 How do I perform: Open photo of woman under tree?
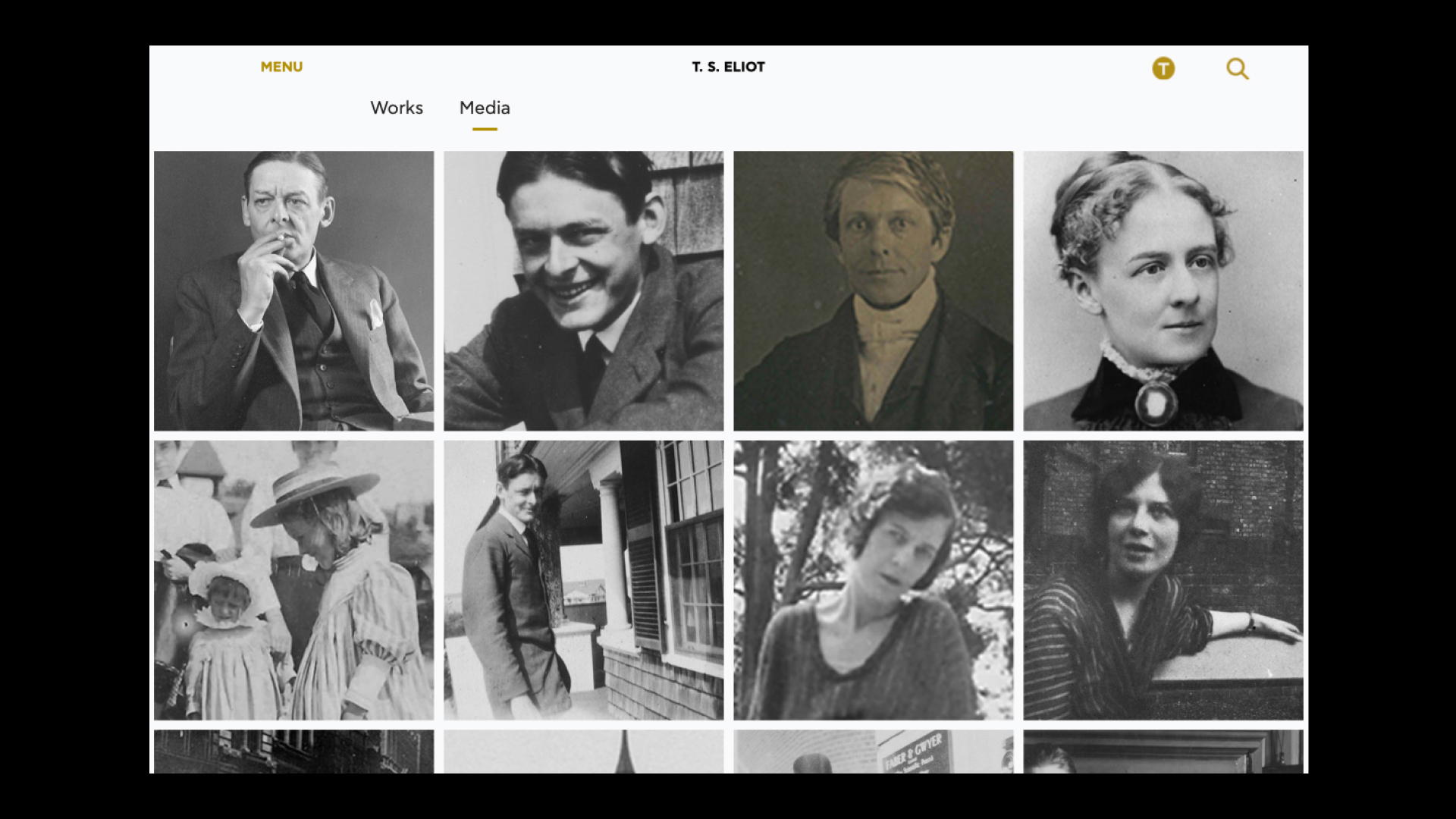click(x=874, y=580)
